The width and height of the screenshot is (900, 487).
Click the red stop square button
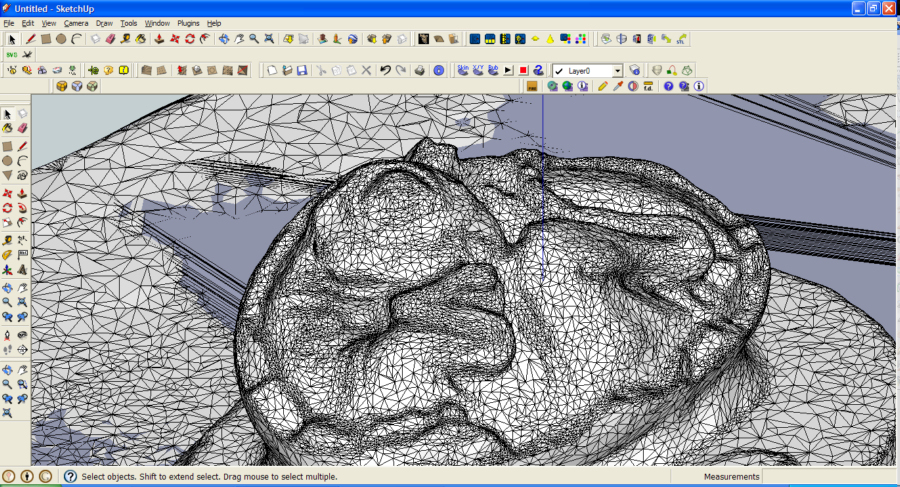coord(523,71)
